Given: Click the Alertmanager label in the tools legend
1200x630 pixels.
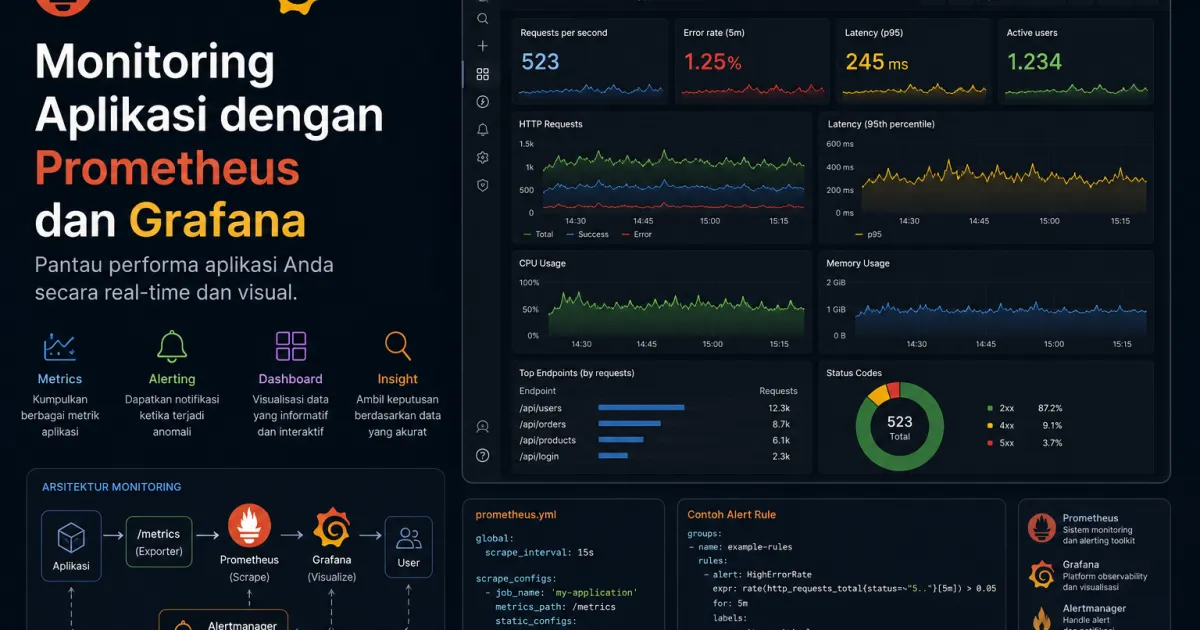Looking at the screenshot, I should 1094,608.
